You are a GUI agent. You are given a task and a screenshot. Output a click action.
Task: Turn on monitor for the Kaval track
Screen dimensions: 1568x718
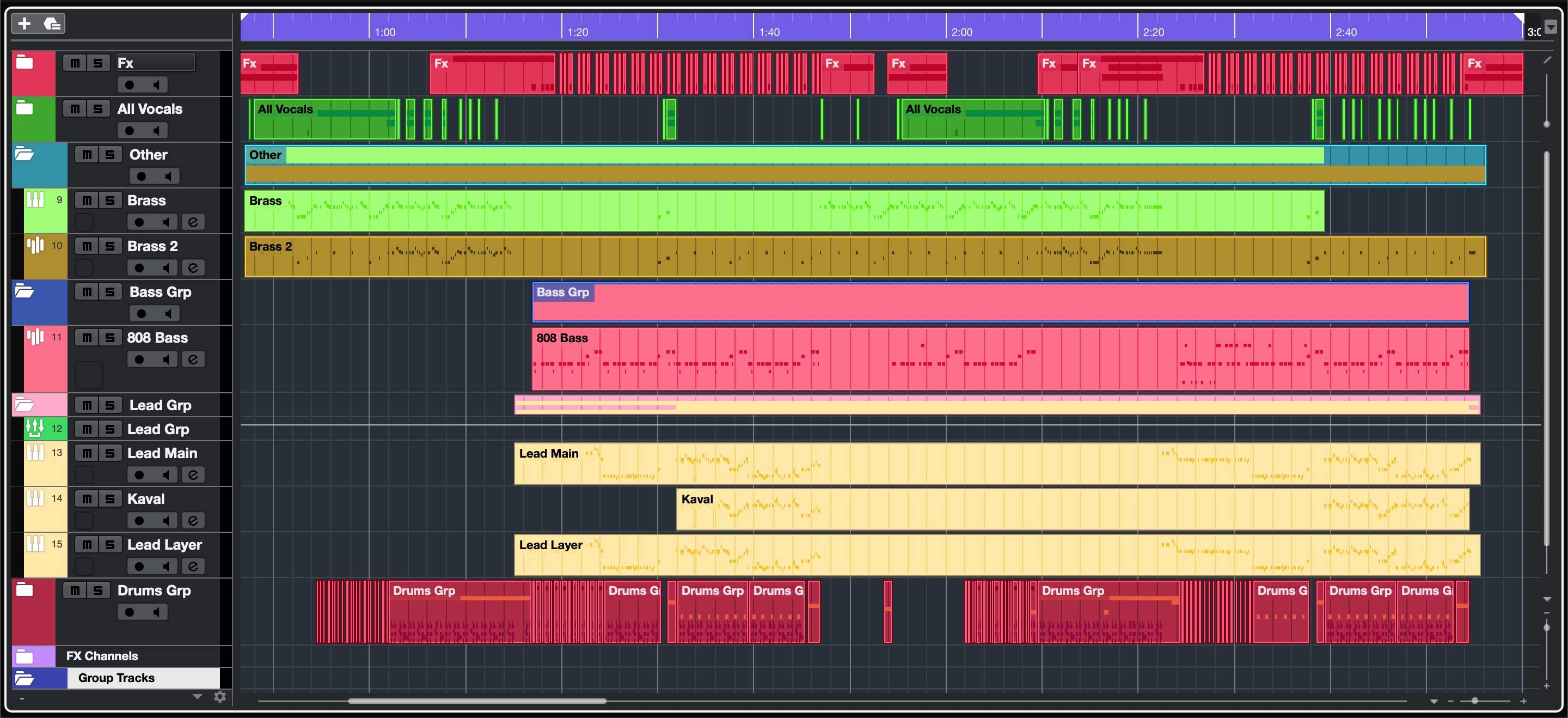(x=166, y=520)
